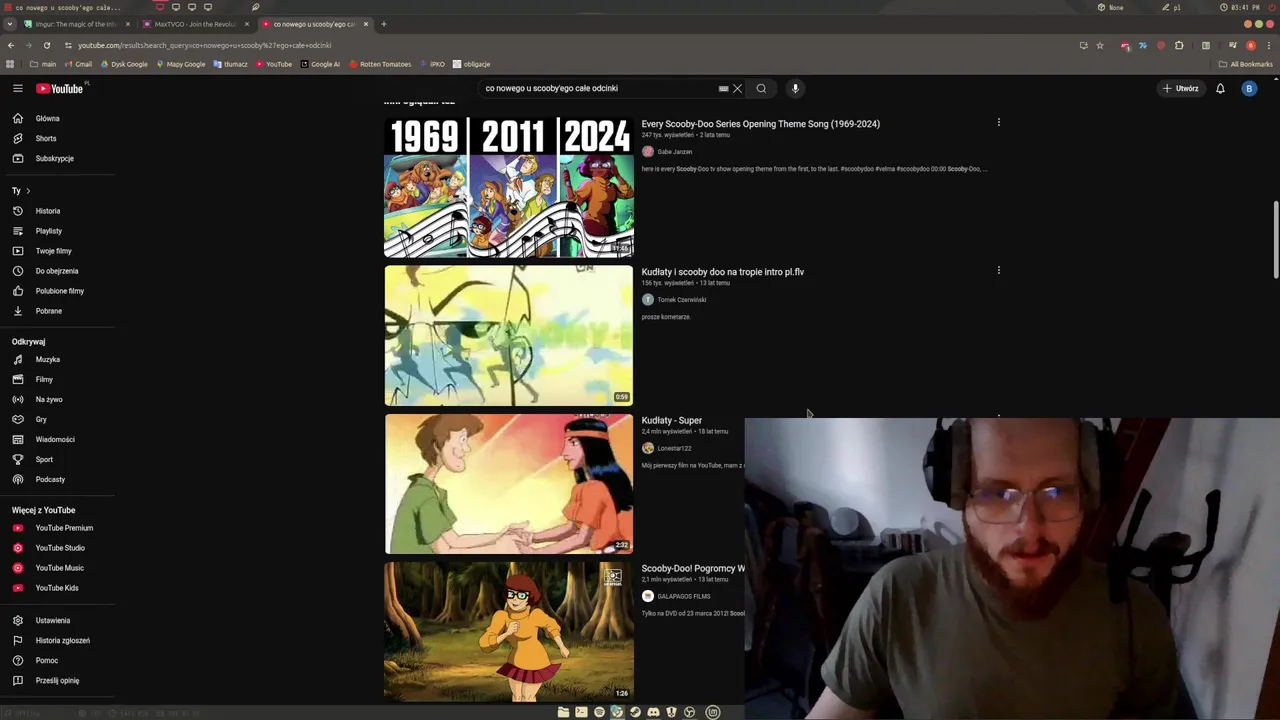Open Prześlij opinię feedback link
This screenshot has height=720, width=1280.
(x=57, y=680)
